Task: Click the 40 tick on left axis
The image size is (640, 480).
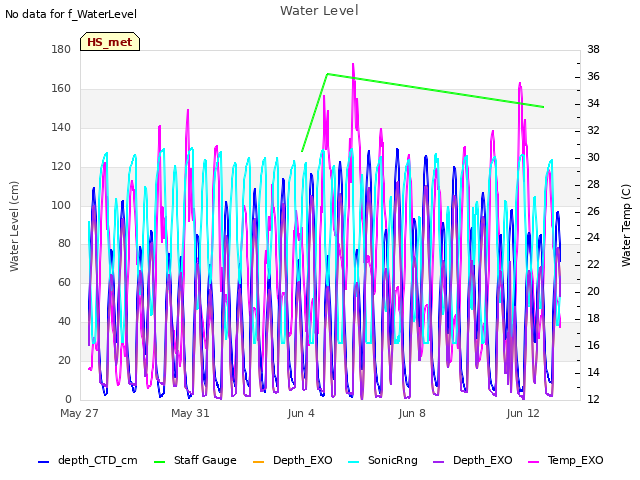Action: pos(64,321)
